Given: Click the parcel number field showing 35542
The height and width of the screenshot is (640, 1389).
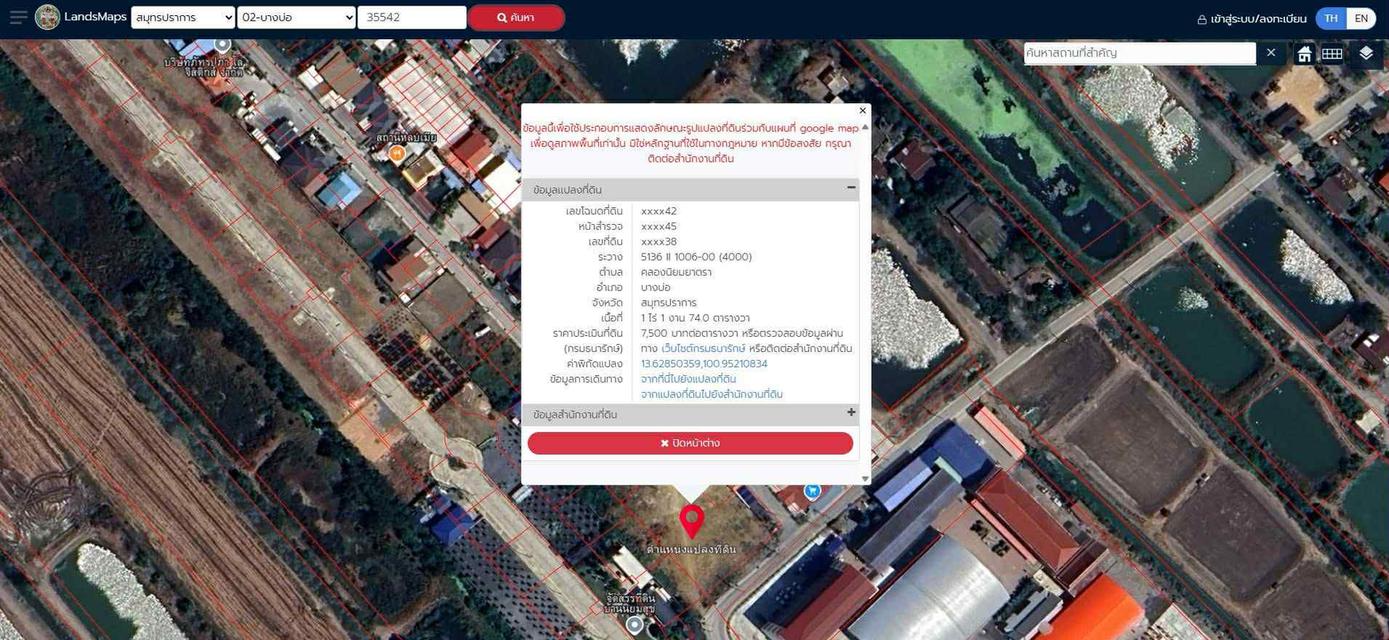Looking at the screenshot, I should pyautogui.click(x=412, y=18).
